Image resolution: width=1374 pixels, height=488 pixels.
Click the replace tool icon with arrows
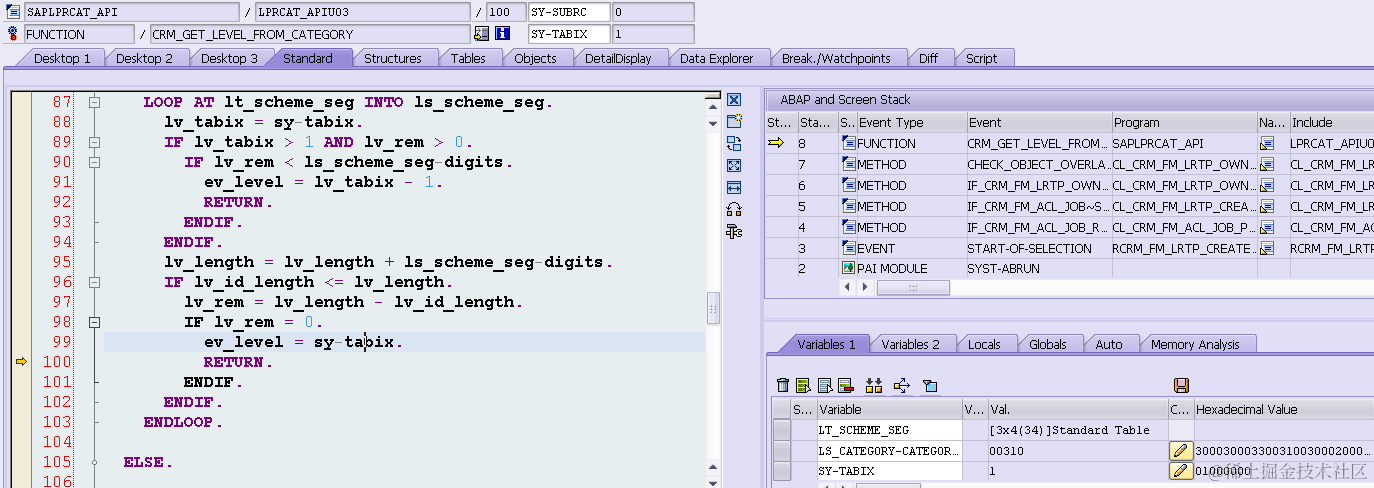tap(734, 143)
